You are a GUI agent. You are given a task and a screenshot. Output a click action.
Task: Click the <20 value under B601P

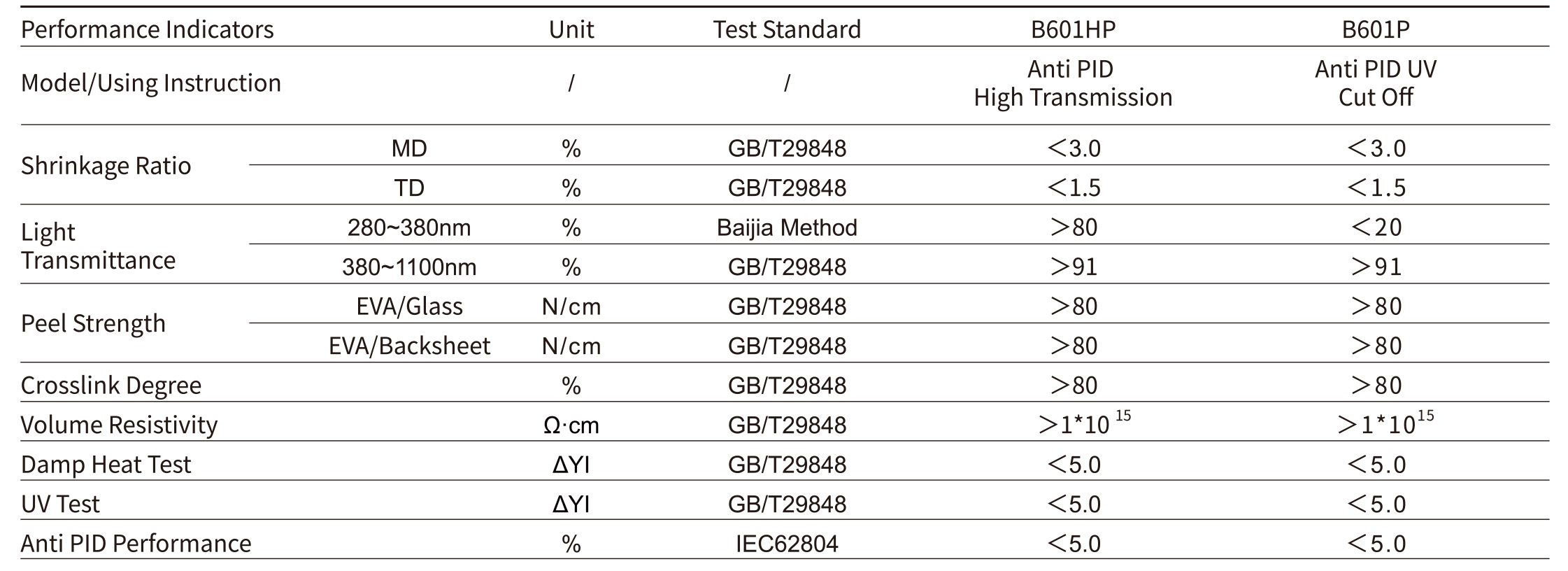tap(1376, 227)
